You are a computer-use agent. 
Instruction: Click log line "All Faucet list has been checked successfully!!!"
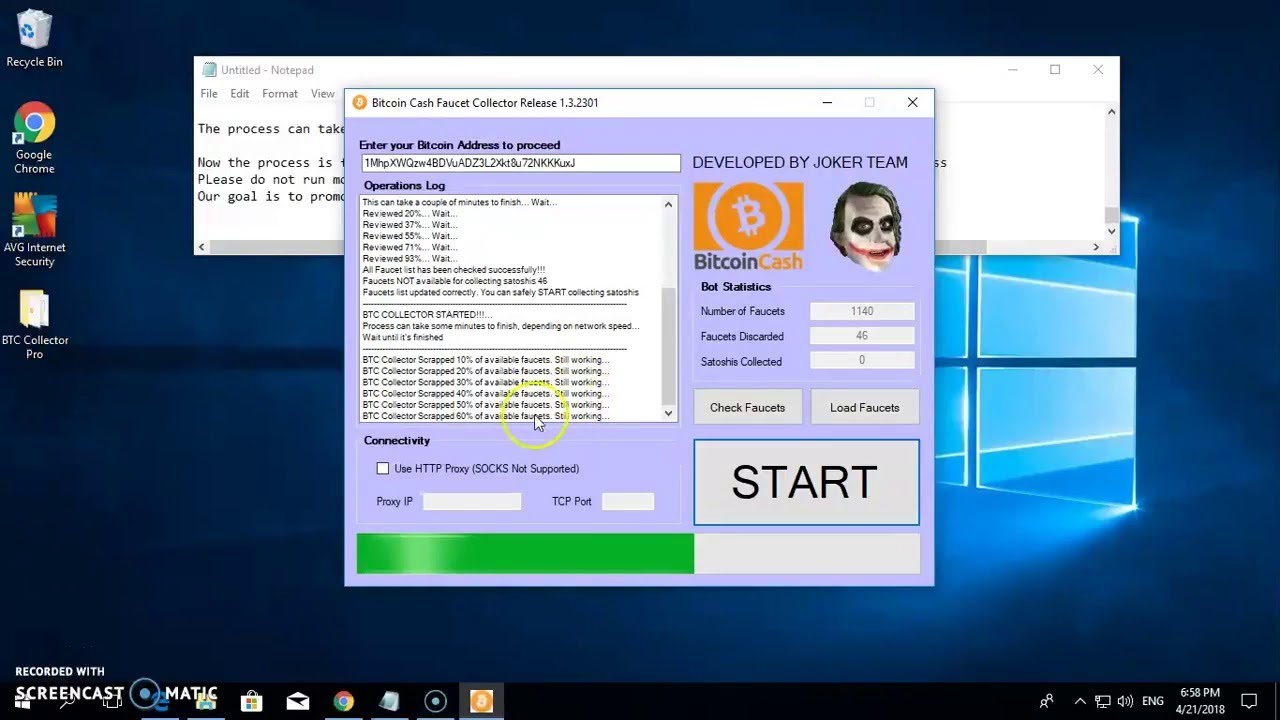click(454, 270)
